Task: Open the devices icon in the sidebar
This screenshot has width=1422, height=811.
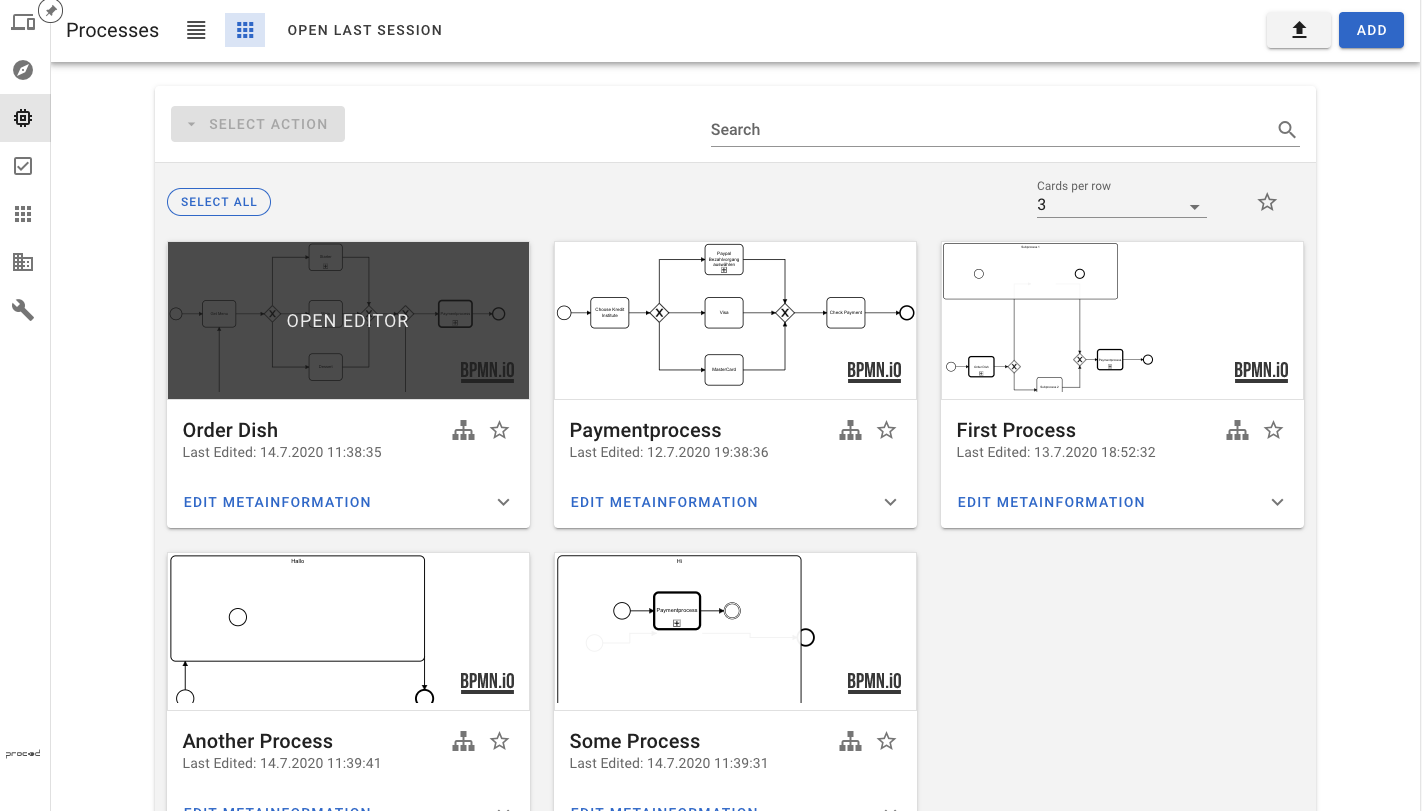Action: click(x=23, y=22)
